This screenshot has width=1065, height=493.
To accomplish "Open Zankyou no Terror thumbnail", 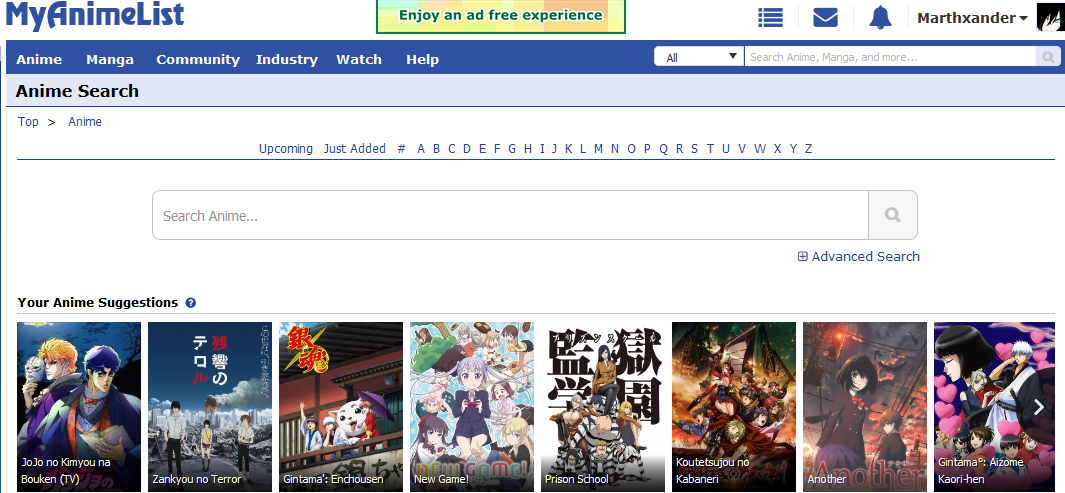I will coord(210,407).
